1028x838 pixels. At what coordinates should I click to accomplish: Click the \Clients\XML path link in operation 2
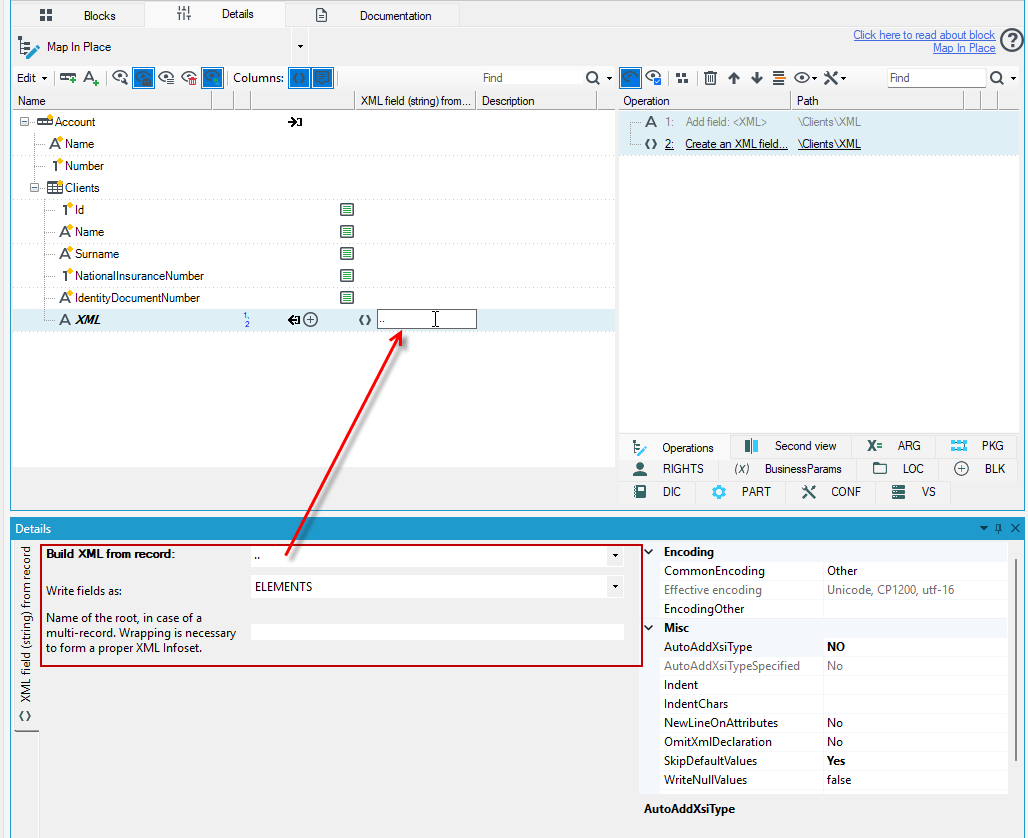pos(829,144)
